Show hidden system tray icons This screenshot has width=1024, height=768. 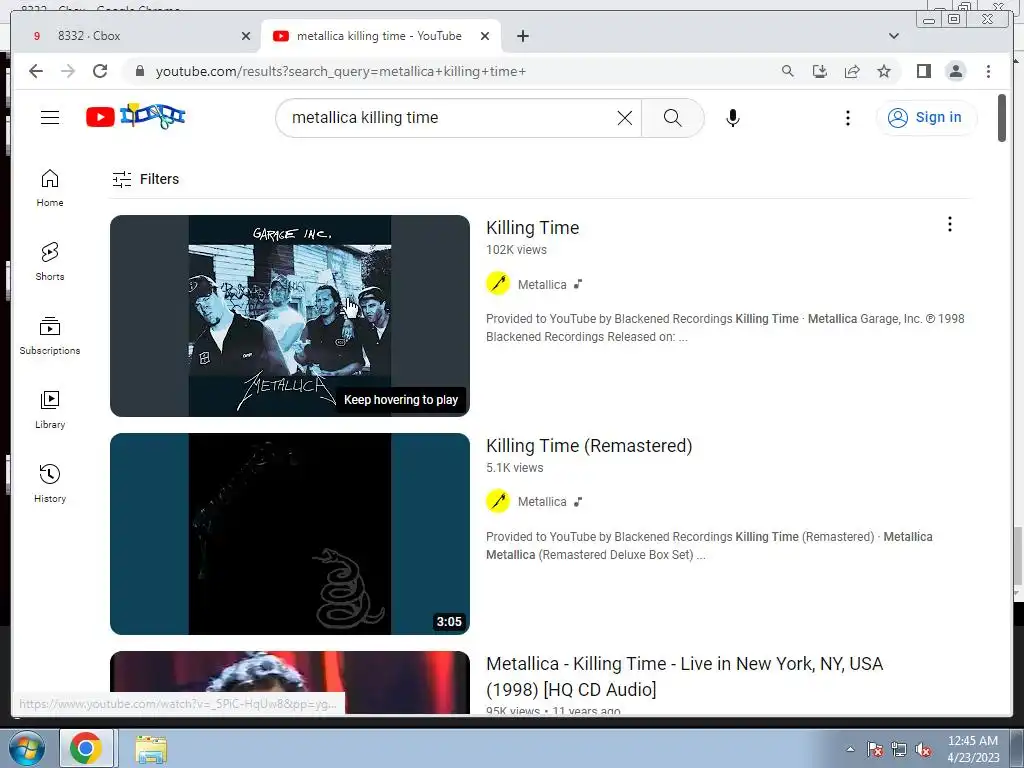pos(850,749)
